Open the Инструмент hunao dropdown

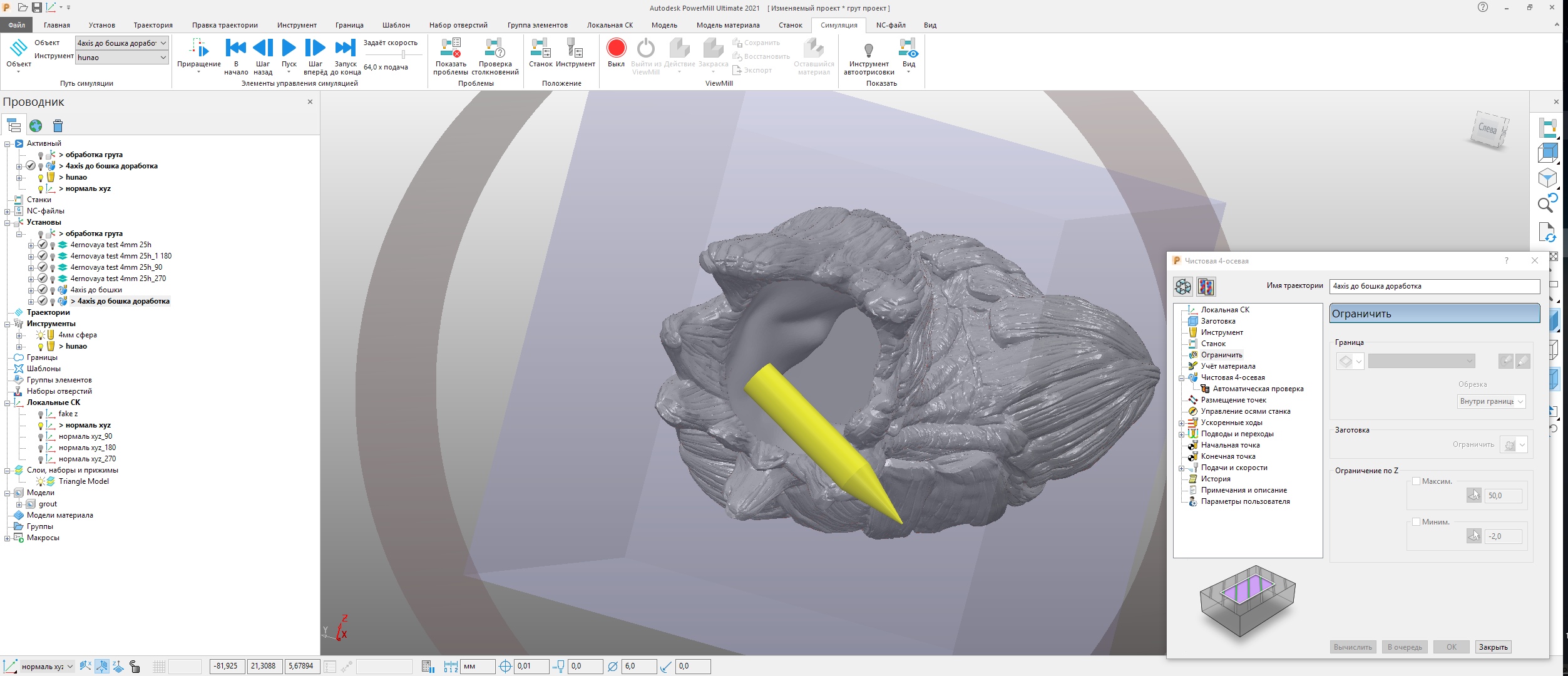tap(163, 58)
